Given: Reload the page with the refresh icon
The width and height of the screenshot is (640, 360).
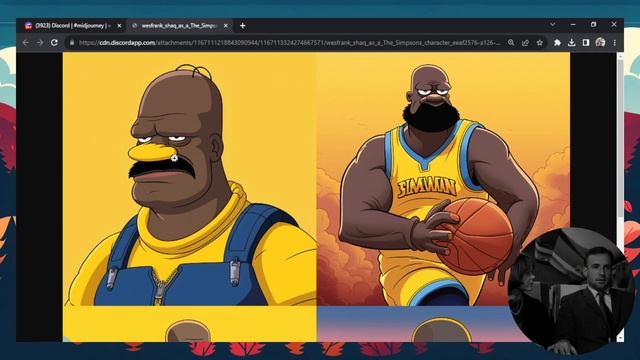Looking at the screenshot, I should click(54, 42).
